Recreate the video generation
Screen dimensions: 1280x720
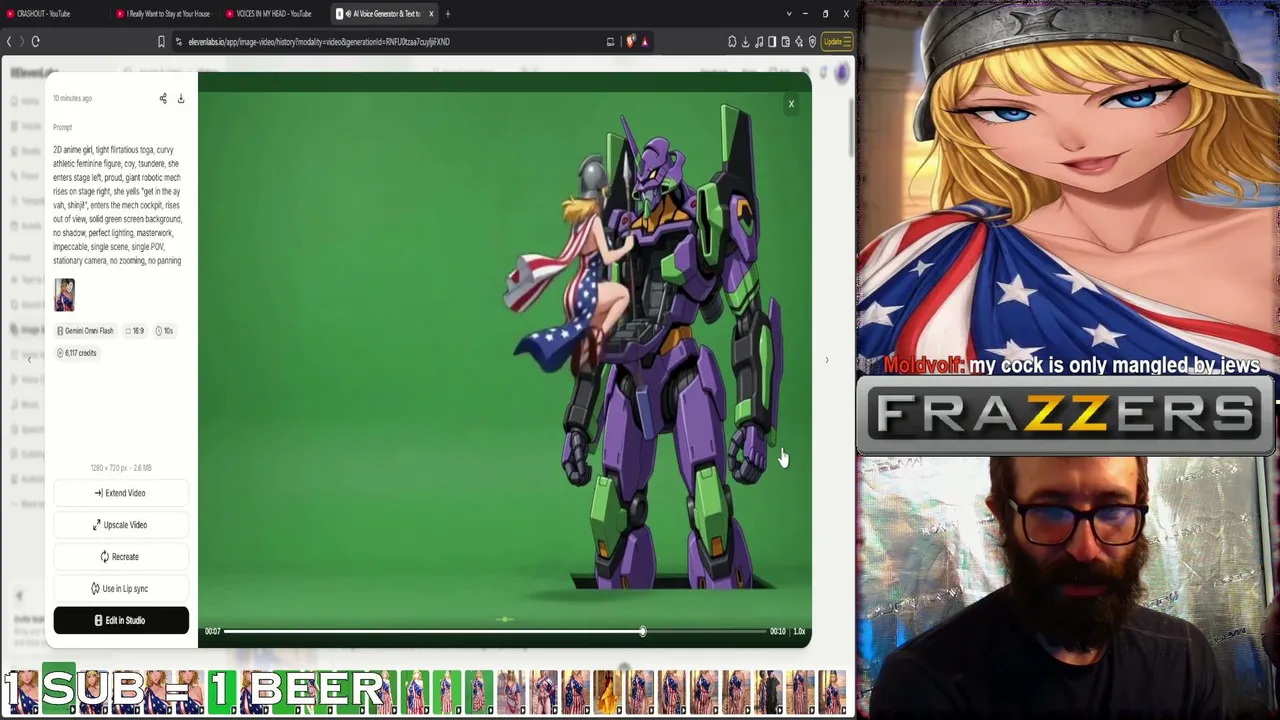(x=121, y=557)
